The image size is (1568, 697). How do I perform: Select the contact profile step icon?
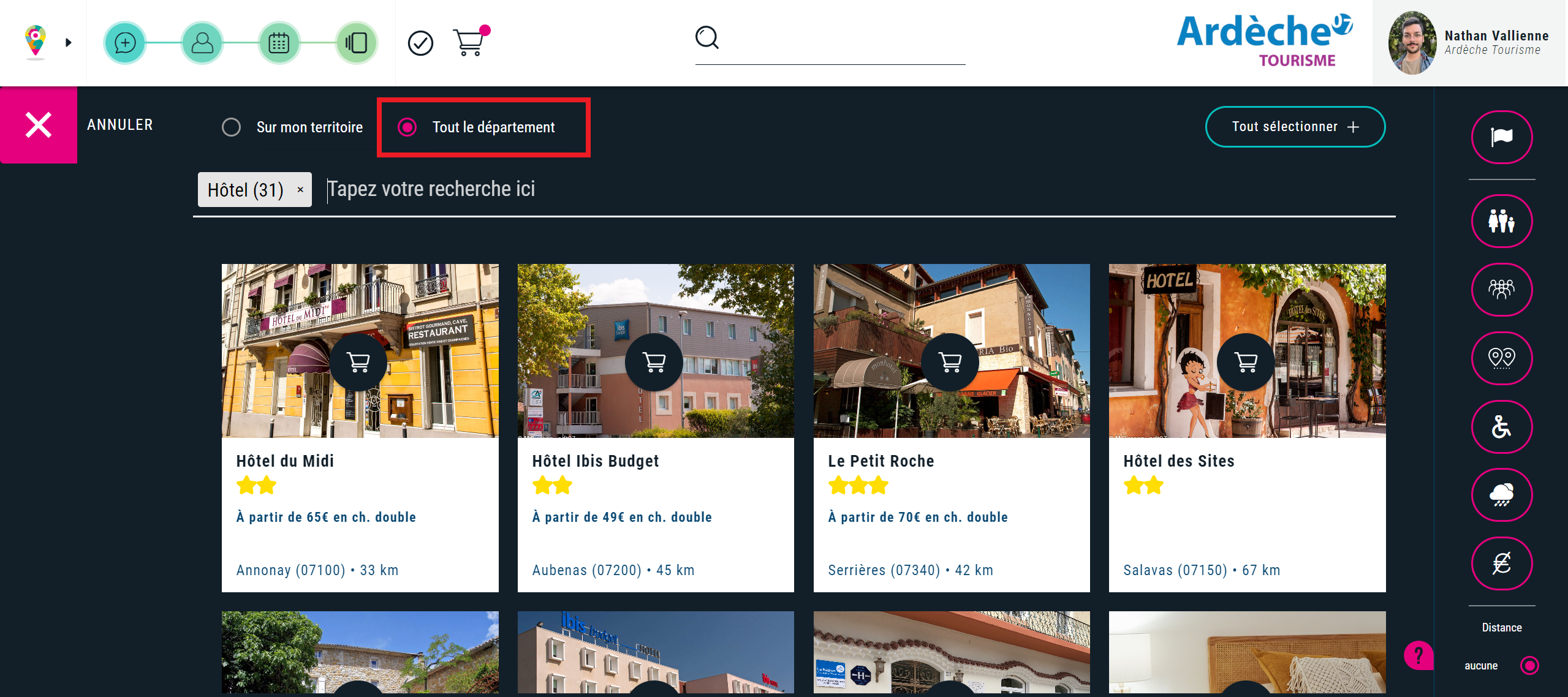pos(203,42)
